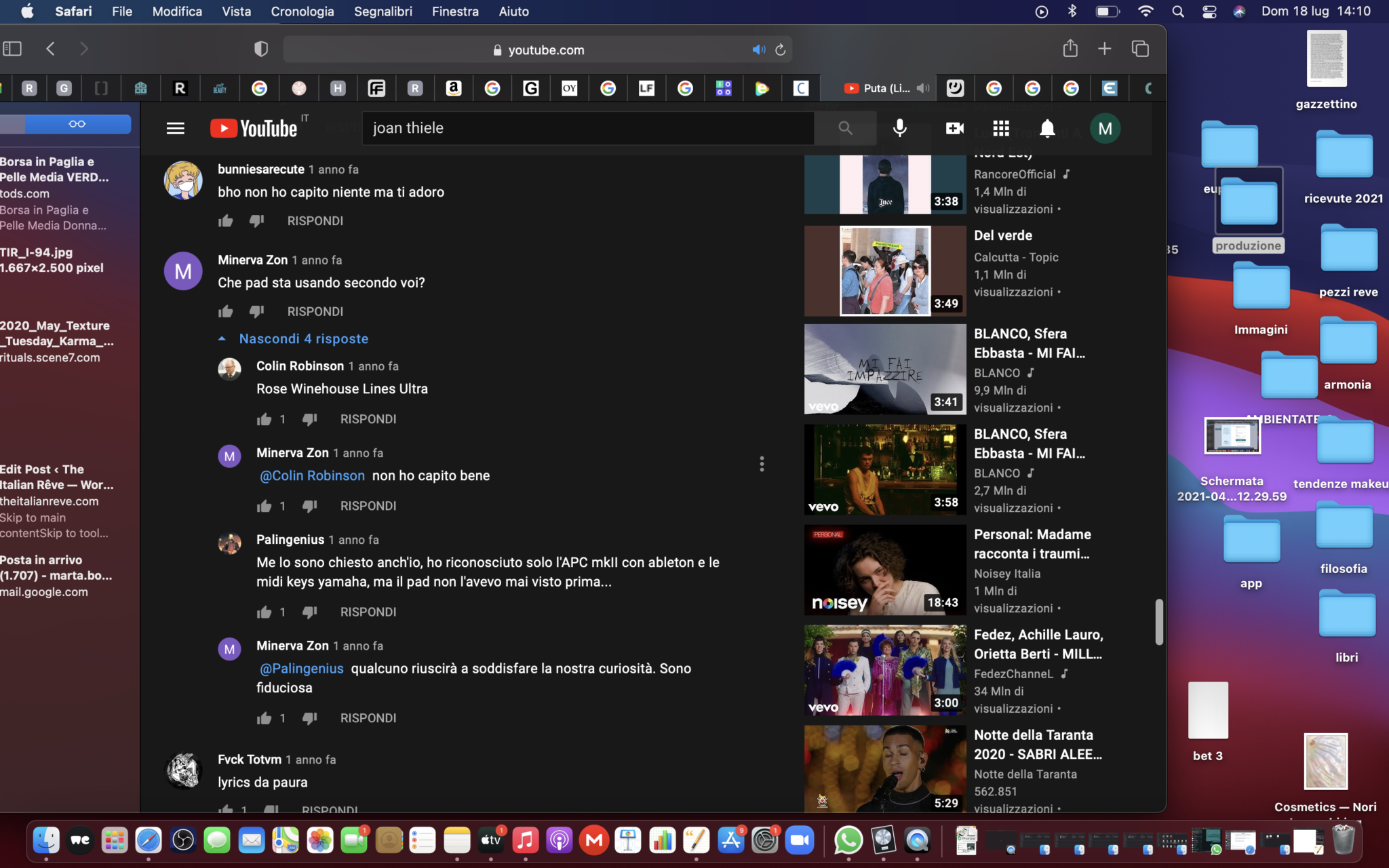Click the joan thiele search field
The width and height of the screenshot is (1389, 868).
pos(588,128)
